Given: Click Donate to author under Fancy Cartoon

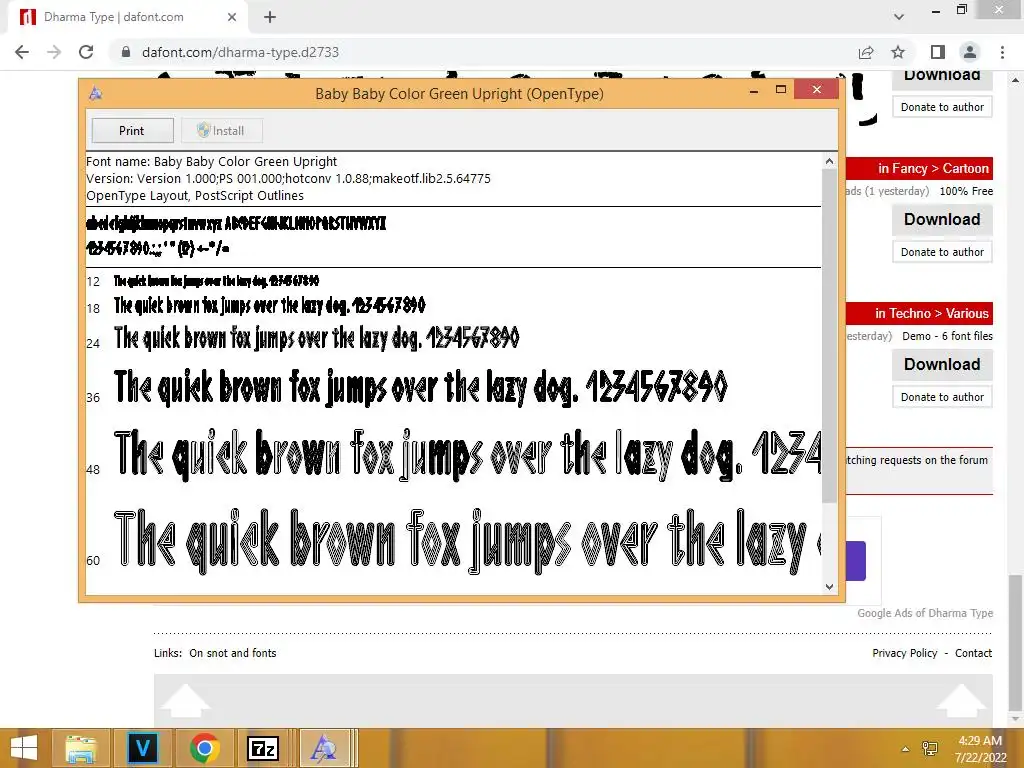Looking at the screenshot, I should 942,252.
